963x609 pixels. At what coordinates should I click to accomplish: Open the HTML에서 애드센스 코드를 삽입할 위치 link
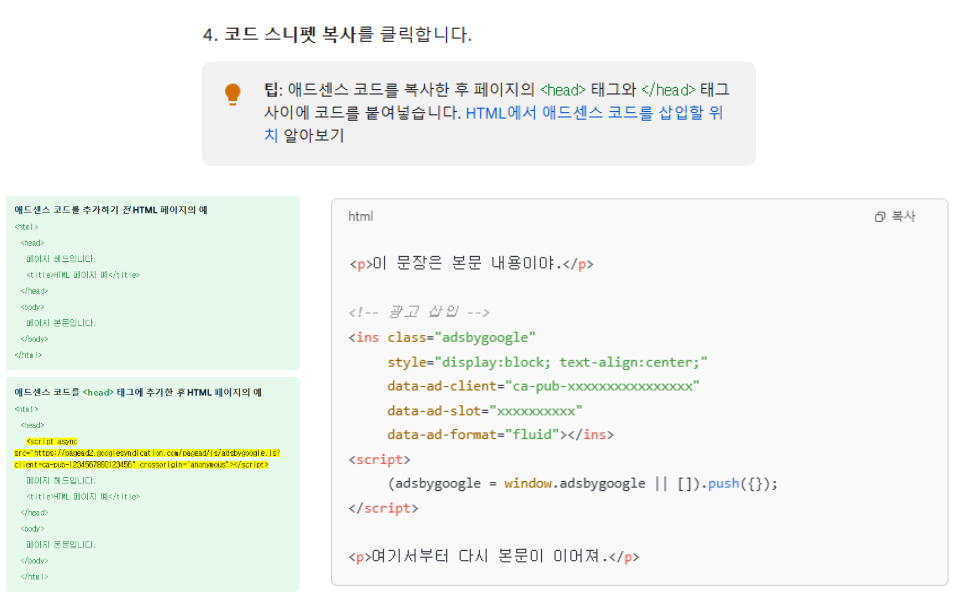(594, 113)
